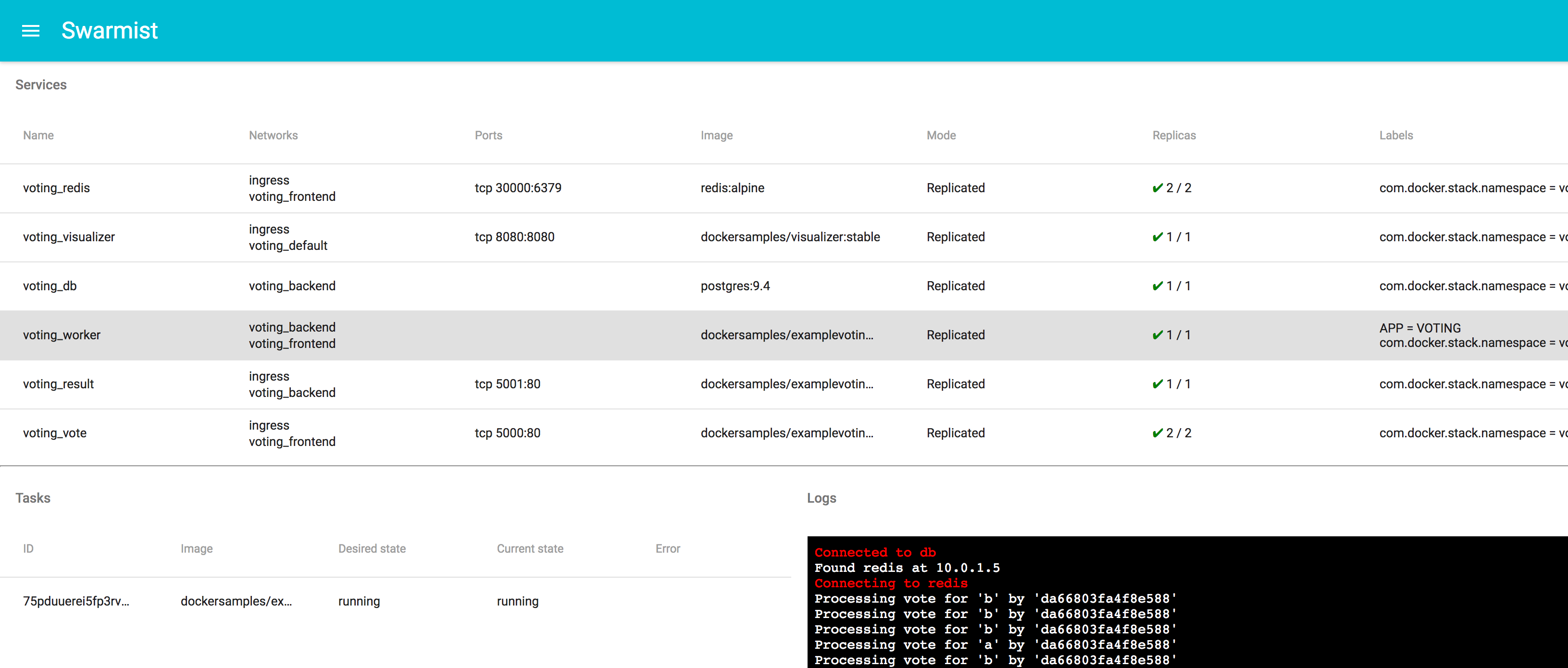Select task 75pduuerei5fp3rv in Tasks table
The height and width of the screenshot is (668, 1568).
(76, 601)
